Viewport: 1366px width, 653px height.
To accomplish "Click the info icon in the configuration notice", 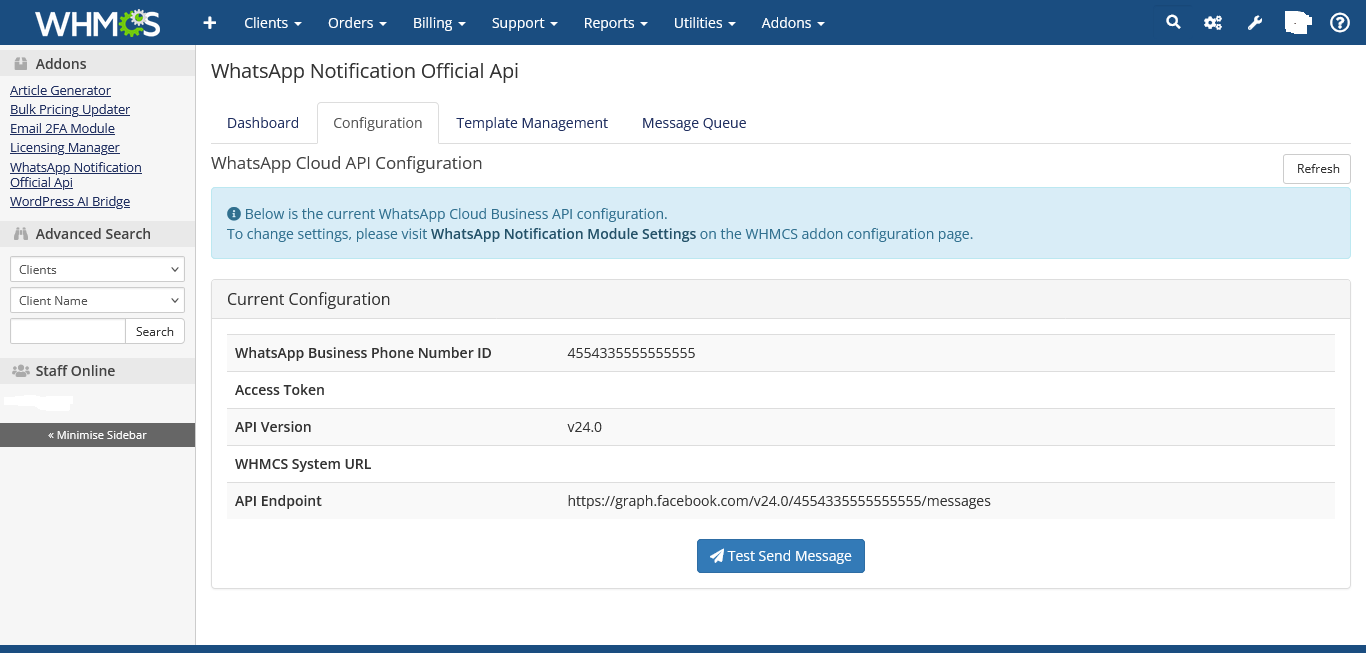I will (234, 213).
